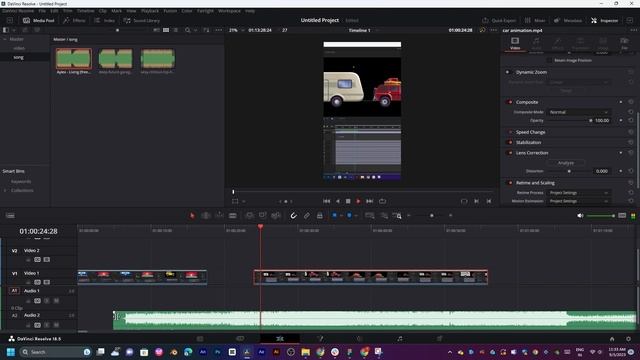This screenshot has height=360, width=640.
Task: Open Timeline View Options icon
Action: pyautogui.click(x=10, y=216)
